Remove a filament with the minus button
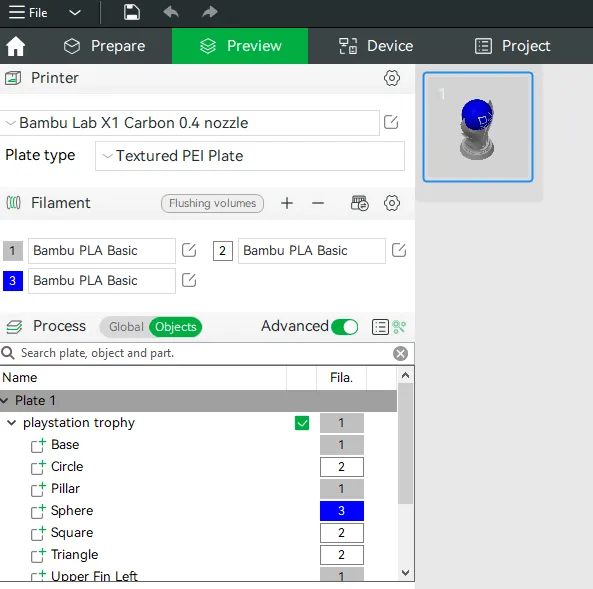Image resolution: width=593 pixels, height=589 pixels. [318, 203]
